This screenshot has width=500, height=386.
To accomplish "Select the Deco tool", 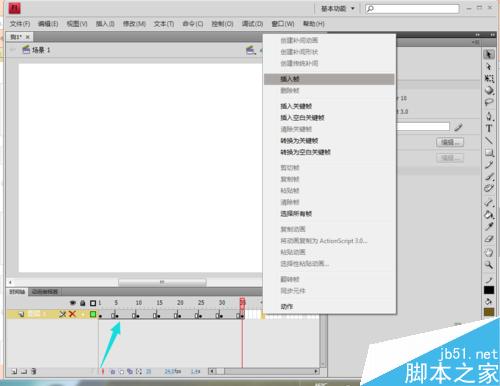I will pos(489,188).
